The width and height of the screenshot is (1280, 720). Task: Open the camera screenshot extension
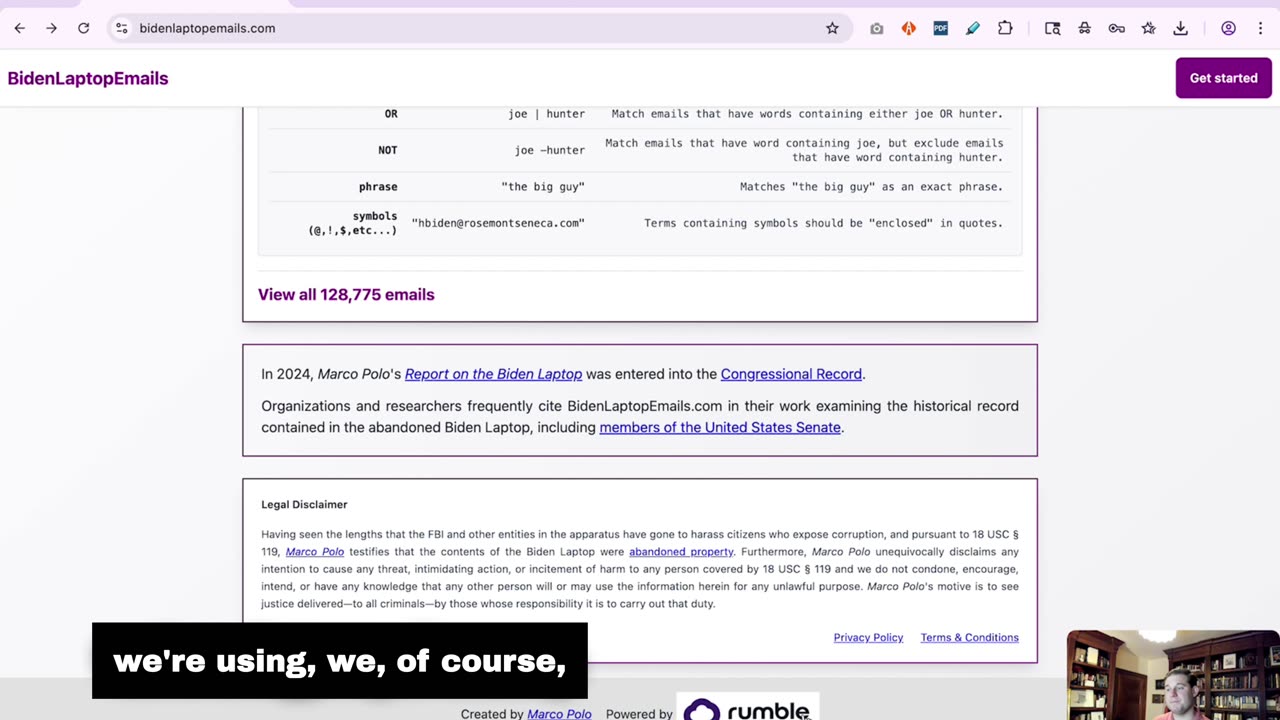[877, 29]
